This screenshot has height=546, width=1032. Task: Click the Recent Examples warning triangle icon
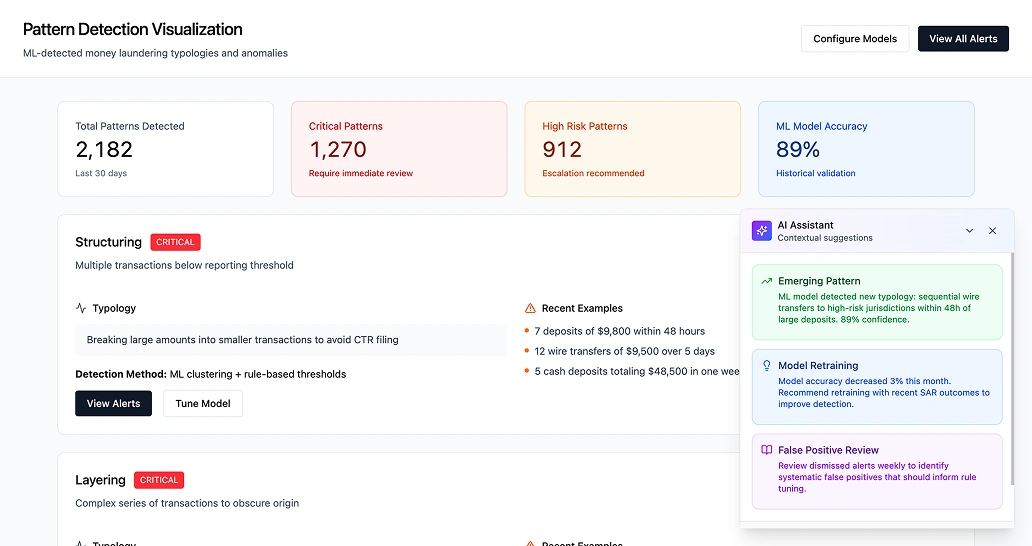tap(530, 308)
